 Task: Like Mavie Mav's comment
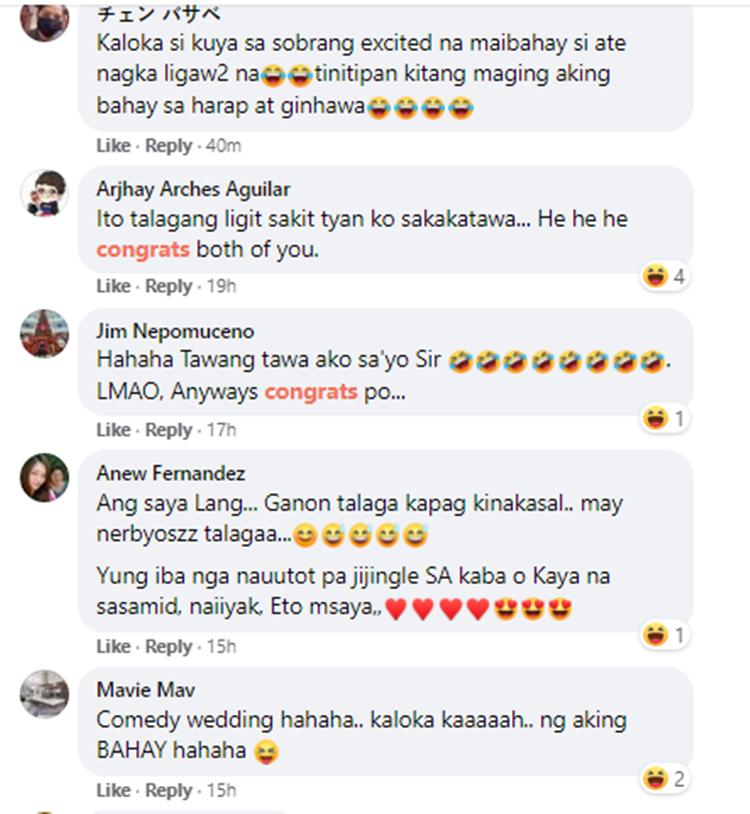(x=113, y=790)
